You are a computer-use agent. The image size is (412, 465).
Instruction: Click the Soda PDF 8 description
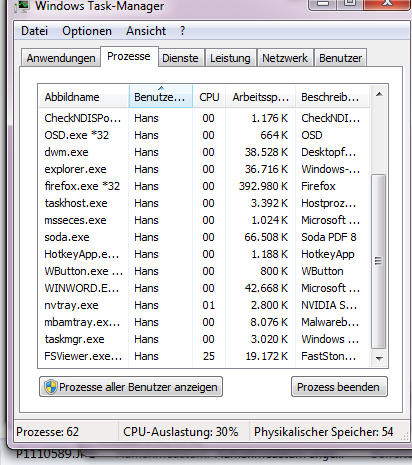(329, 237)
